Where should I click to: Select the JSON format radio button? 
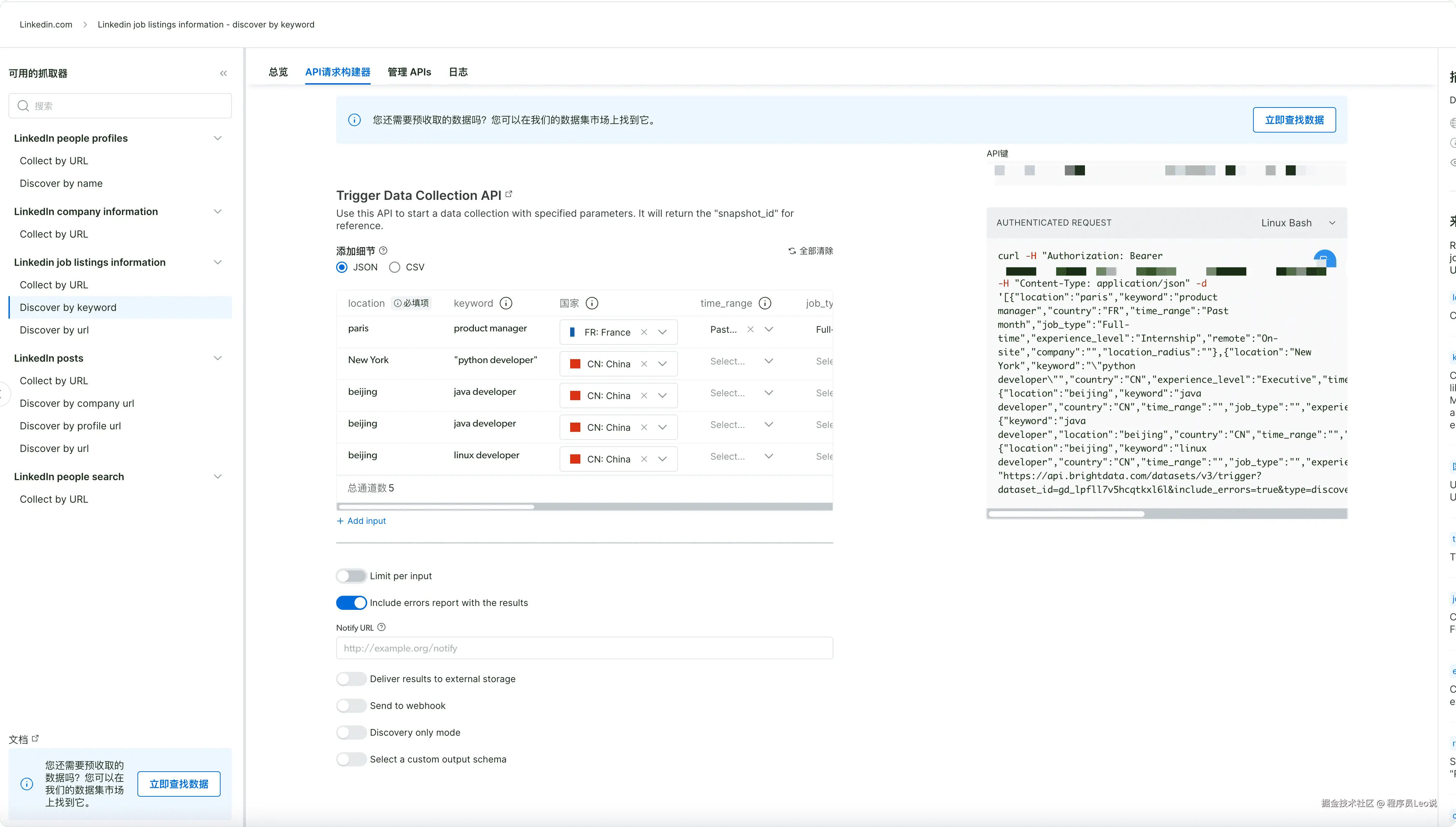pyautogui.click(x=342, y=268)
